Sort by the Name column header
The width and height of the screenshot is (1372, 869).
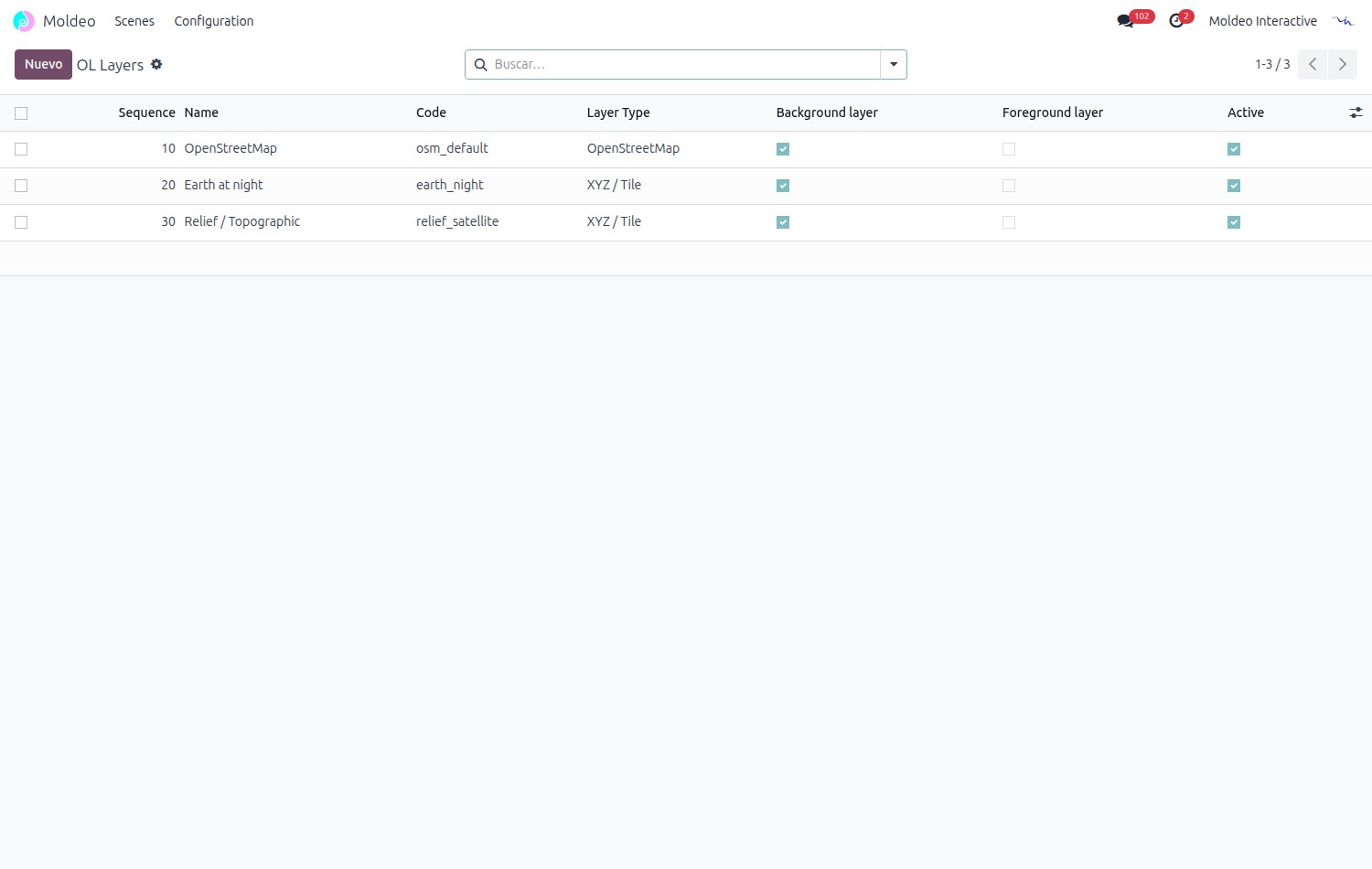tap(201, 113)
